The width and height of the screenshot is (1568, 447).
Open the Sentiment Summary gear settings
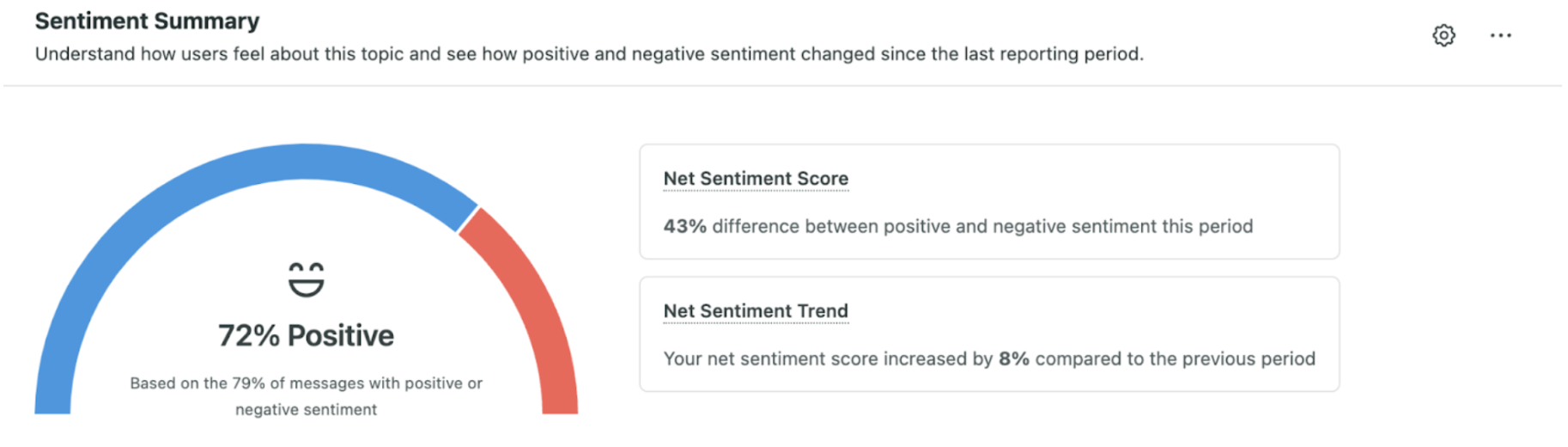(1443, 35)
